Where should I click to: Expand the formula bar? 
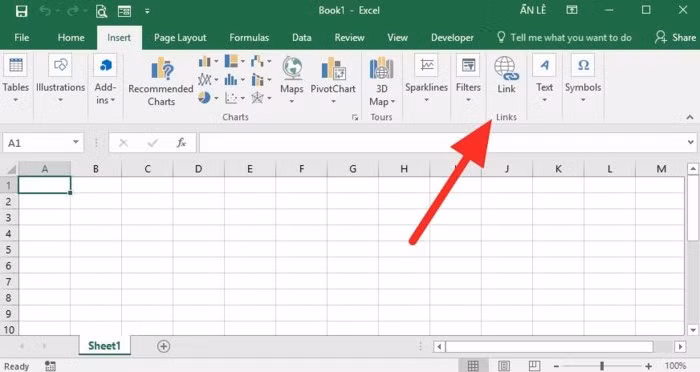pos(691,142)
